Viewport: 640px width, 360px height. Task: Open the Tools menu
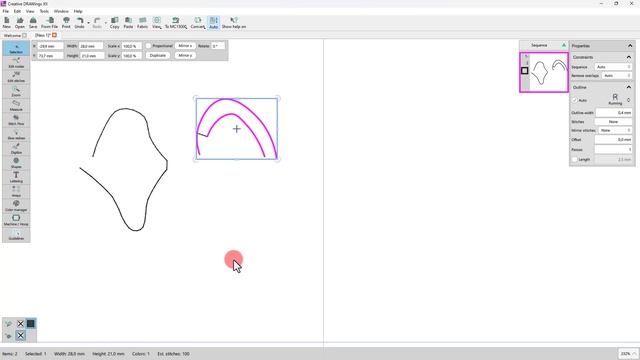(44, 11)
